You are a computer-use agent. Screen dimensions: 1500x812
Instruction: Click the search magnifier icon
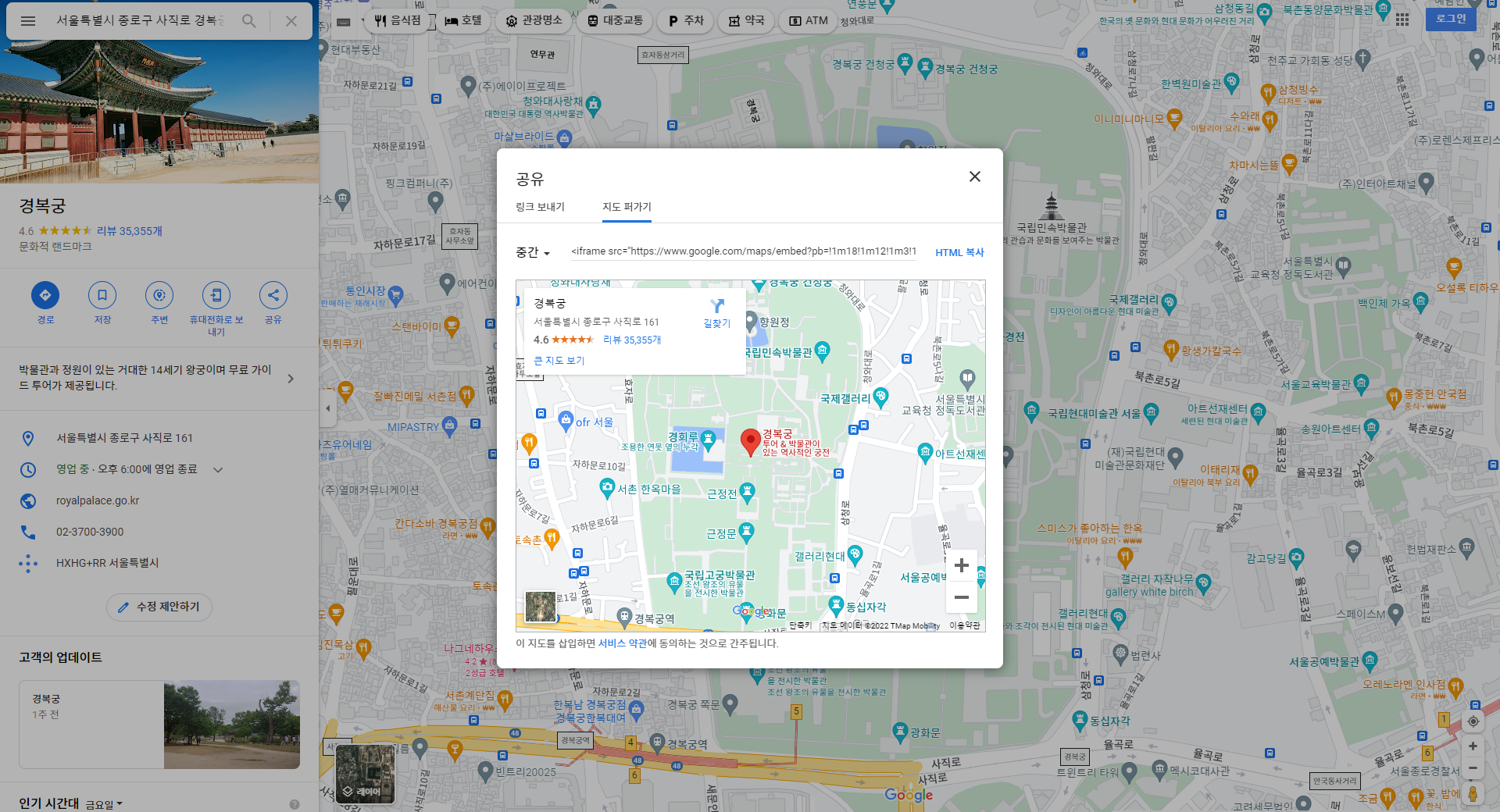pos(249,21)
